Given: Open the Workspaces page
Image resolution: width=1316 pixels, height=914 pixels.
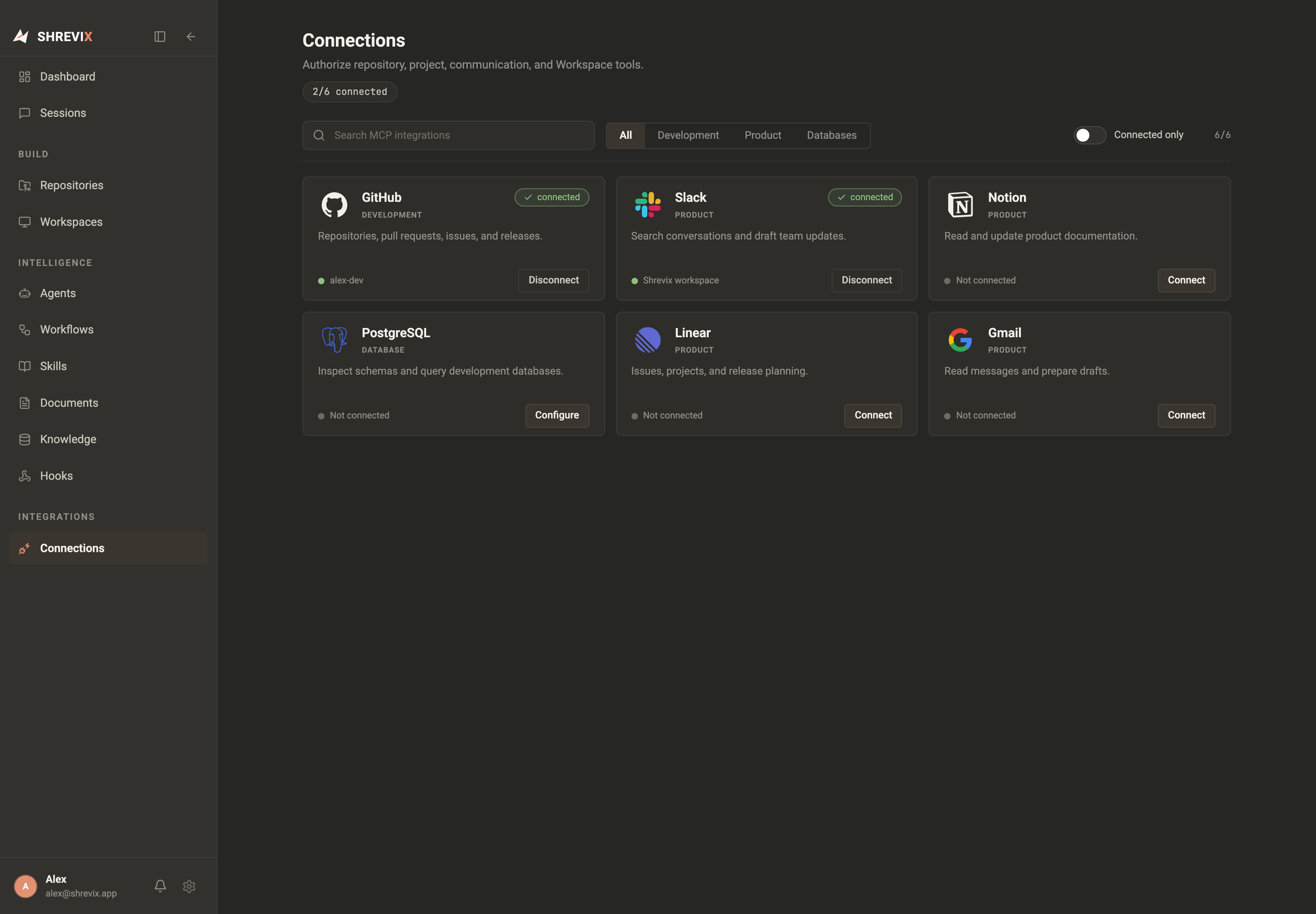Looking at the screenshot, I should [x=108, y=222].
